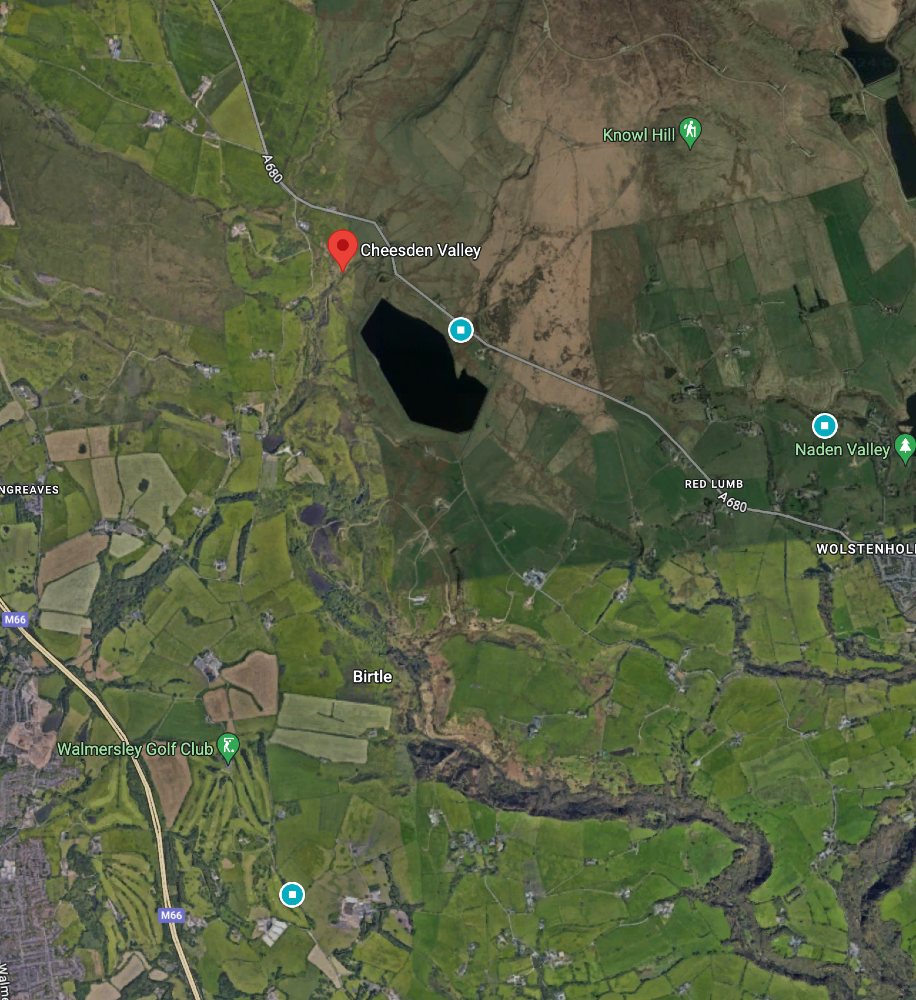Open the Cheesden Valley text label
Screen dimensions: 916x1000
pos(420,250)
